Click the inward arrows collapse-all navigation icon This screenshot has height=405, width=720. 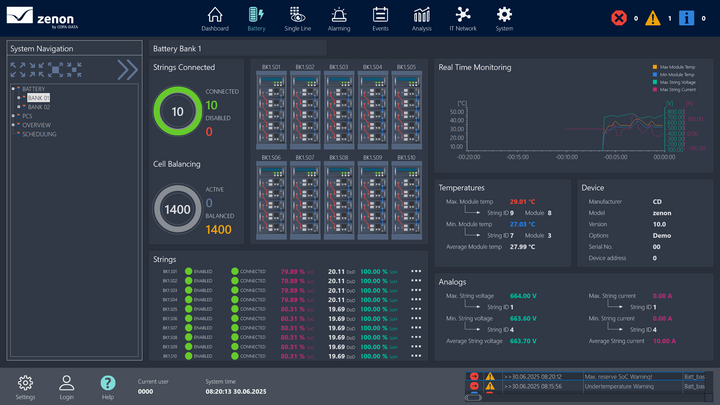coord(37,70)
